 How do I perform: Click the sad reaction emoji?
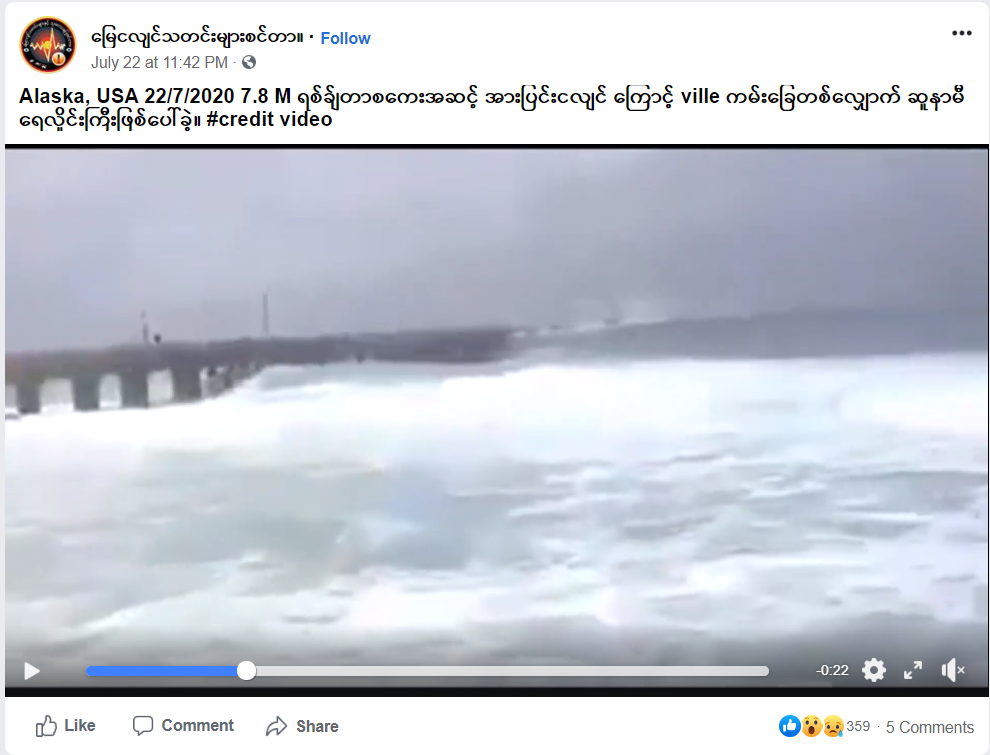coord(833,727)
